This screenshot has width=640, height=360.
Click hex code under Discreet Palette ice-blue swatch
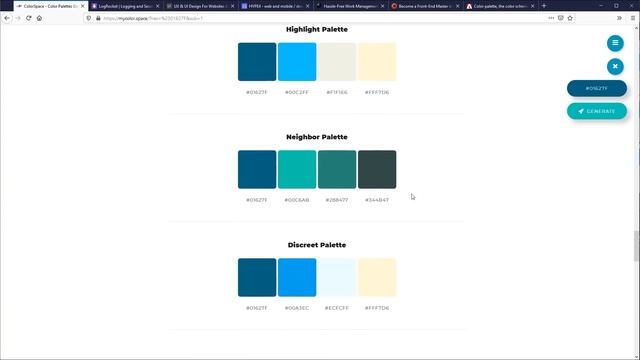click(x=337, y=308)
